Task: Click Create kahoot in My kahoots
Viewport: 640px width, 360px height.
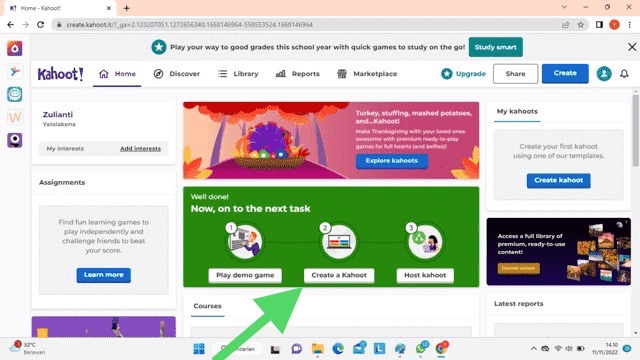Action: coord(558,180)
